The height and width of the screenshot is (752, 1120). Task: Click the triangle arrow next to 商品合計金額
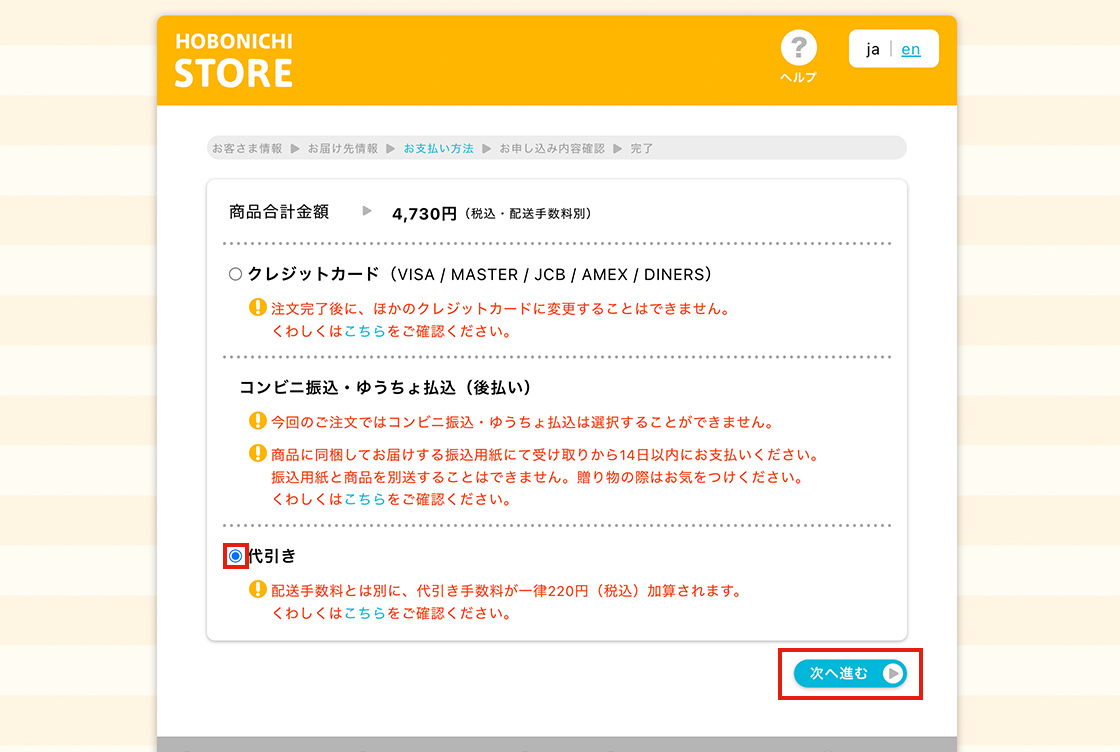point(367,211)
